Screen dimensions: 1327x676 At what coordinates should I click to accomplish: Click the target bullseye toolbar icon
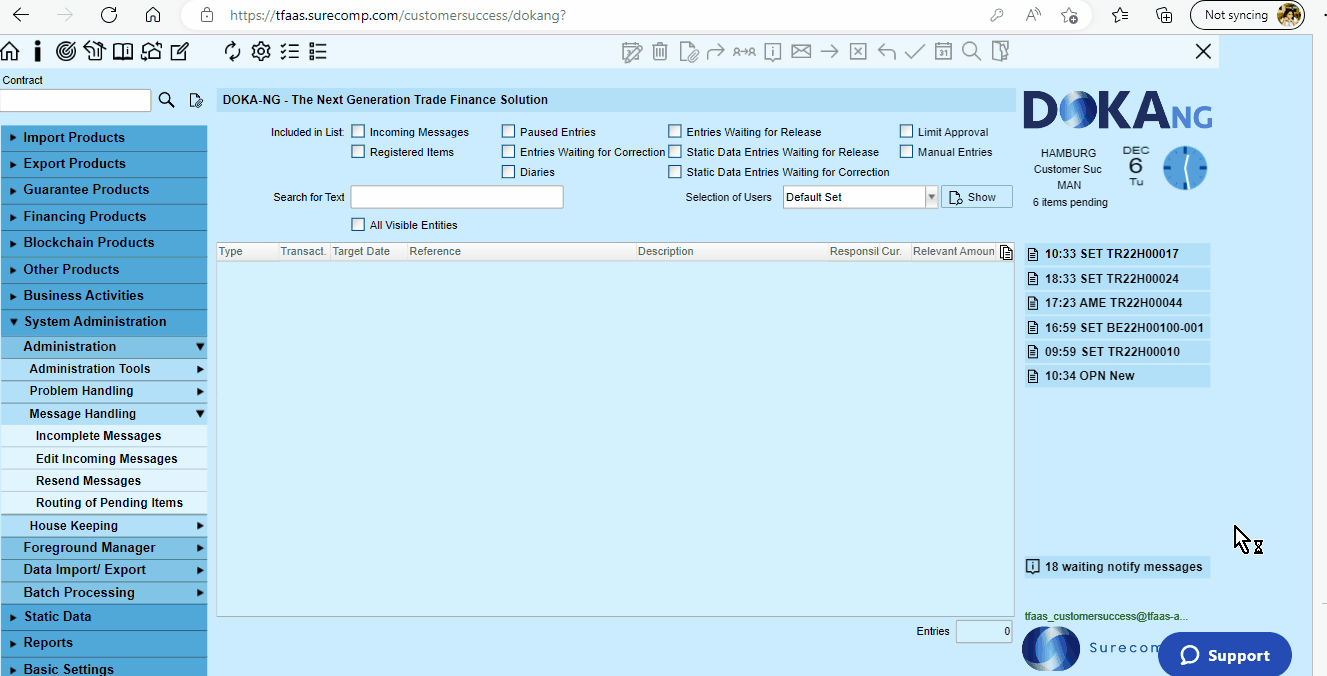[x=66, y=51]
